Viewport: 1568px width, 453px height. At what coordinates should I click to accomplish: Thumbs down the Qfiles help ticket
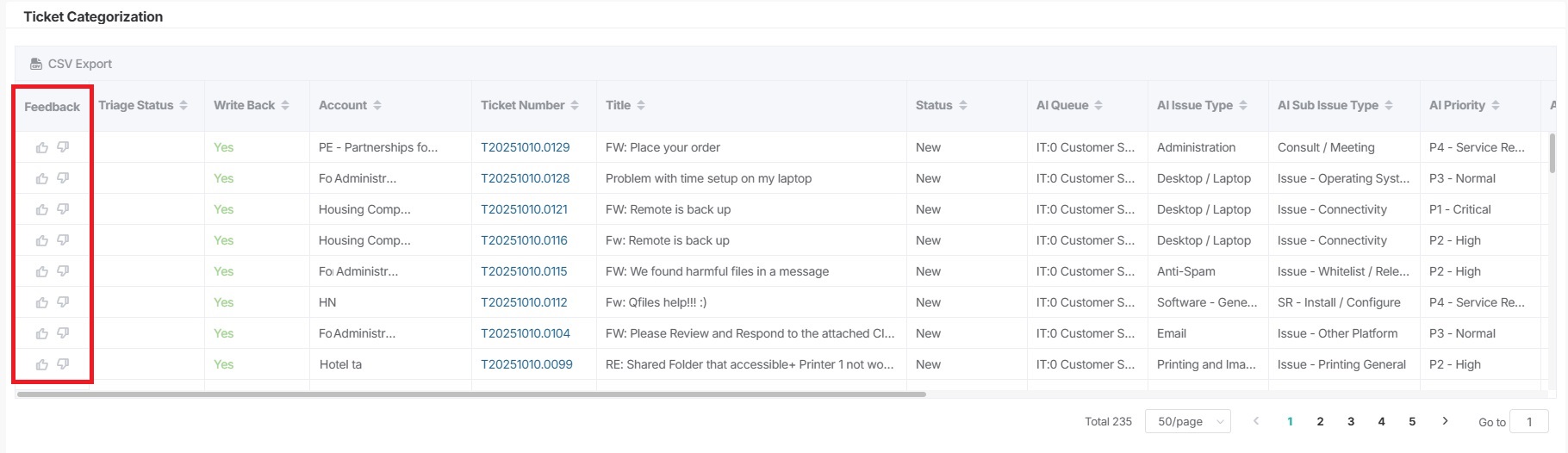(63, 302)
